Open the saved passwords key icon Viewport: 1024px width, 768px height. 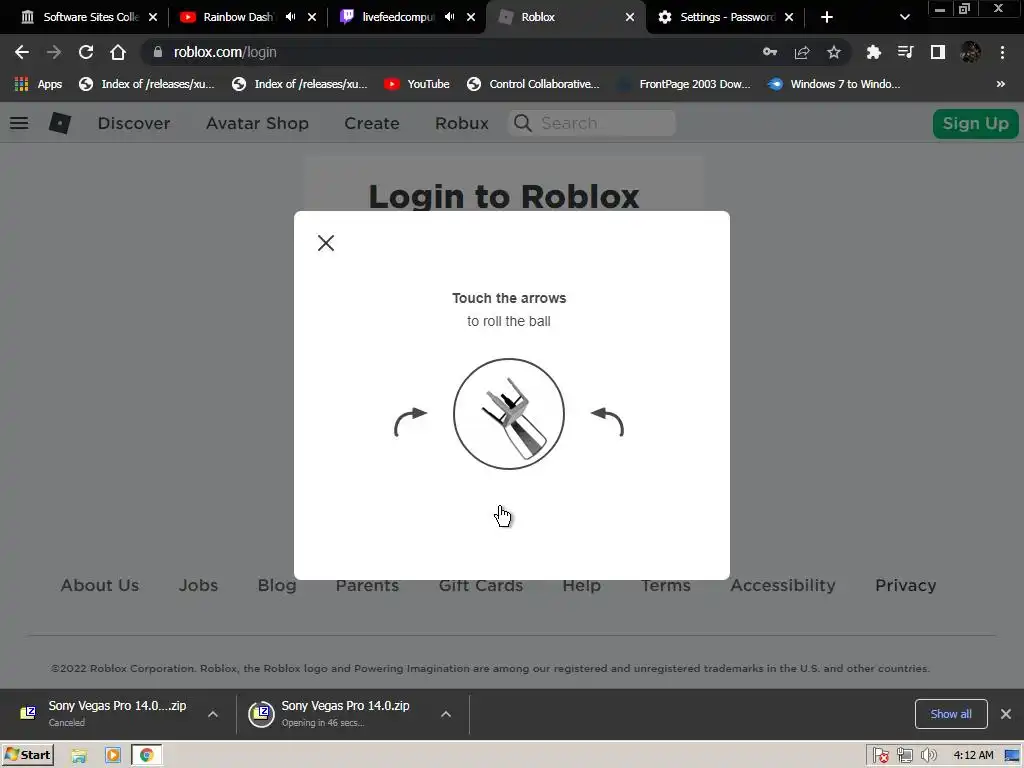[x=770, y=52]
